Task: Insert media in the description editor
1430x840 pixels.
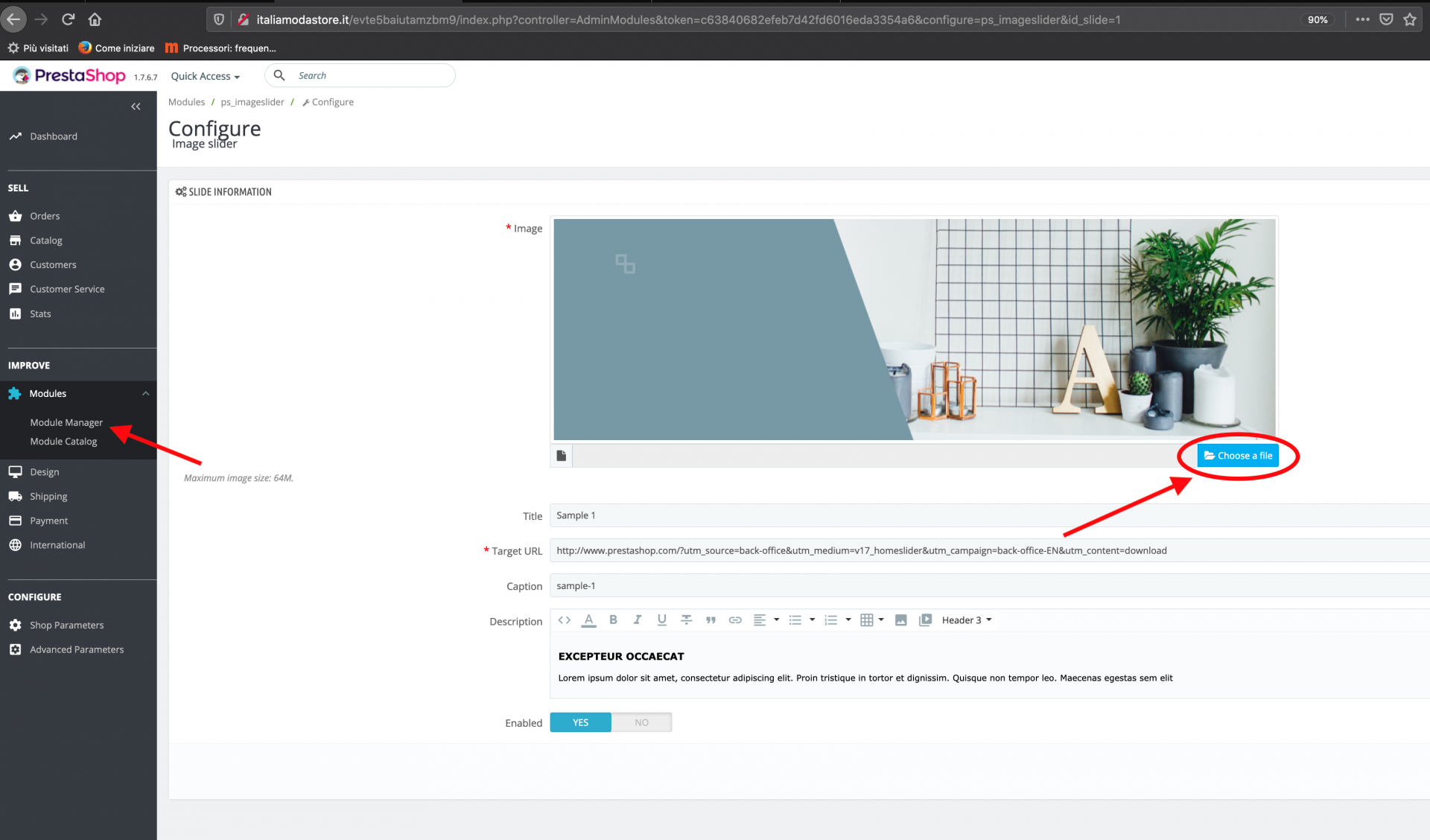Action: (x=925, y=620)
